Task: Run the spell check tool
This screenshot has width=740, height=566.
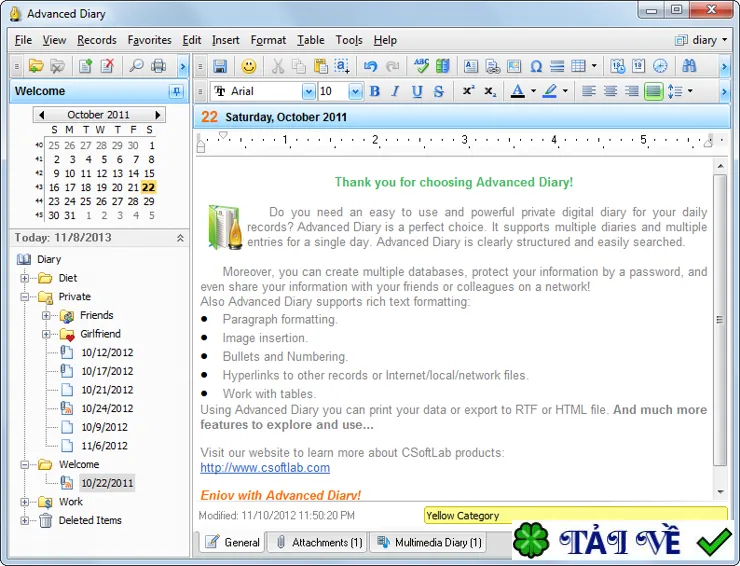Action: pos(421,66)
